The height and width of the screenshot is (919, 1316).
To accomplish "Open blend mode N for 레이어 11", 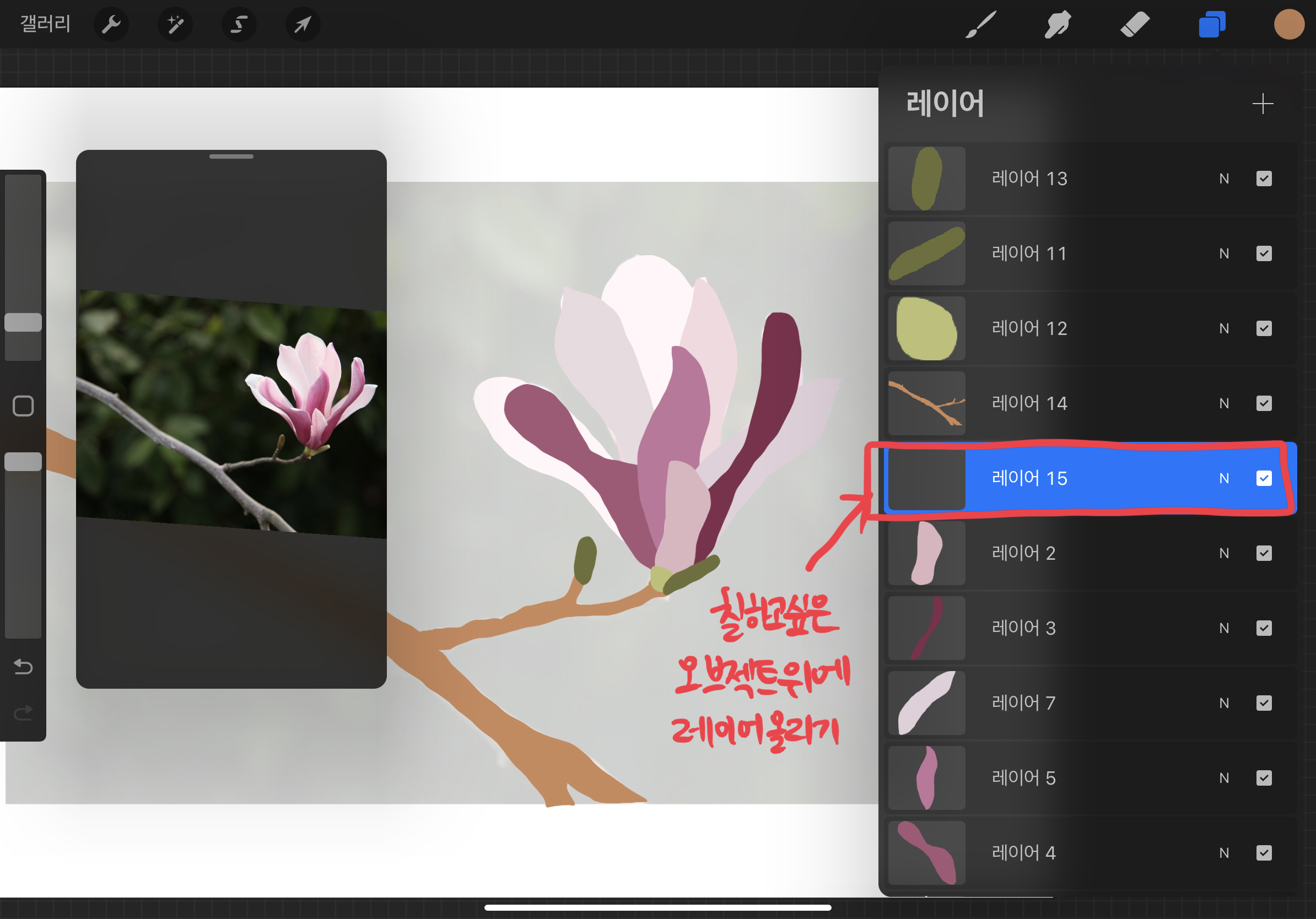I will 1224,254.
